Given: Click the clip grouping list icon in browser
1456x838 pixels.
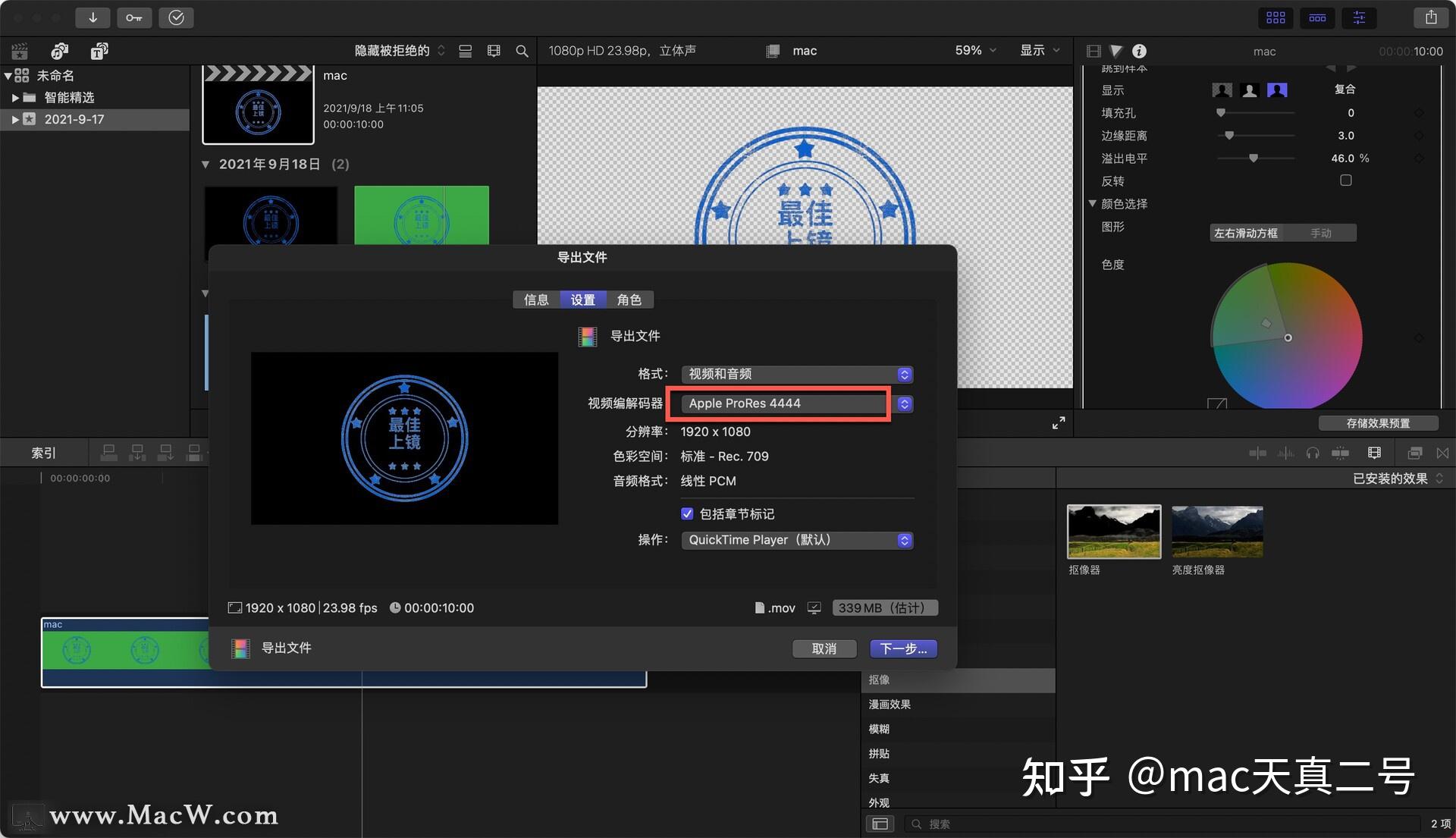Looking at the screenshot, I should pyautogui.click(x=466, y=51).
